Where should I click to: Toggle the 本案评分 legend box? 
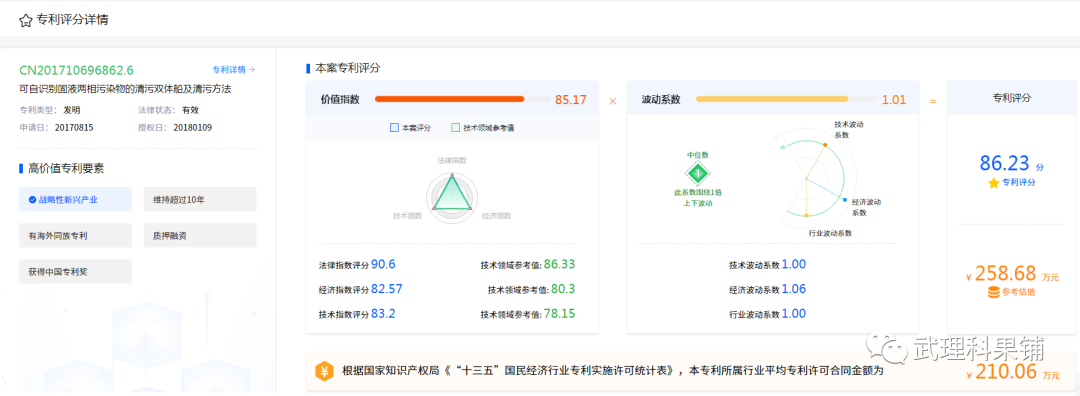(394, 127)
